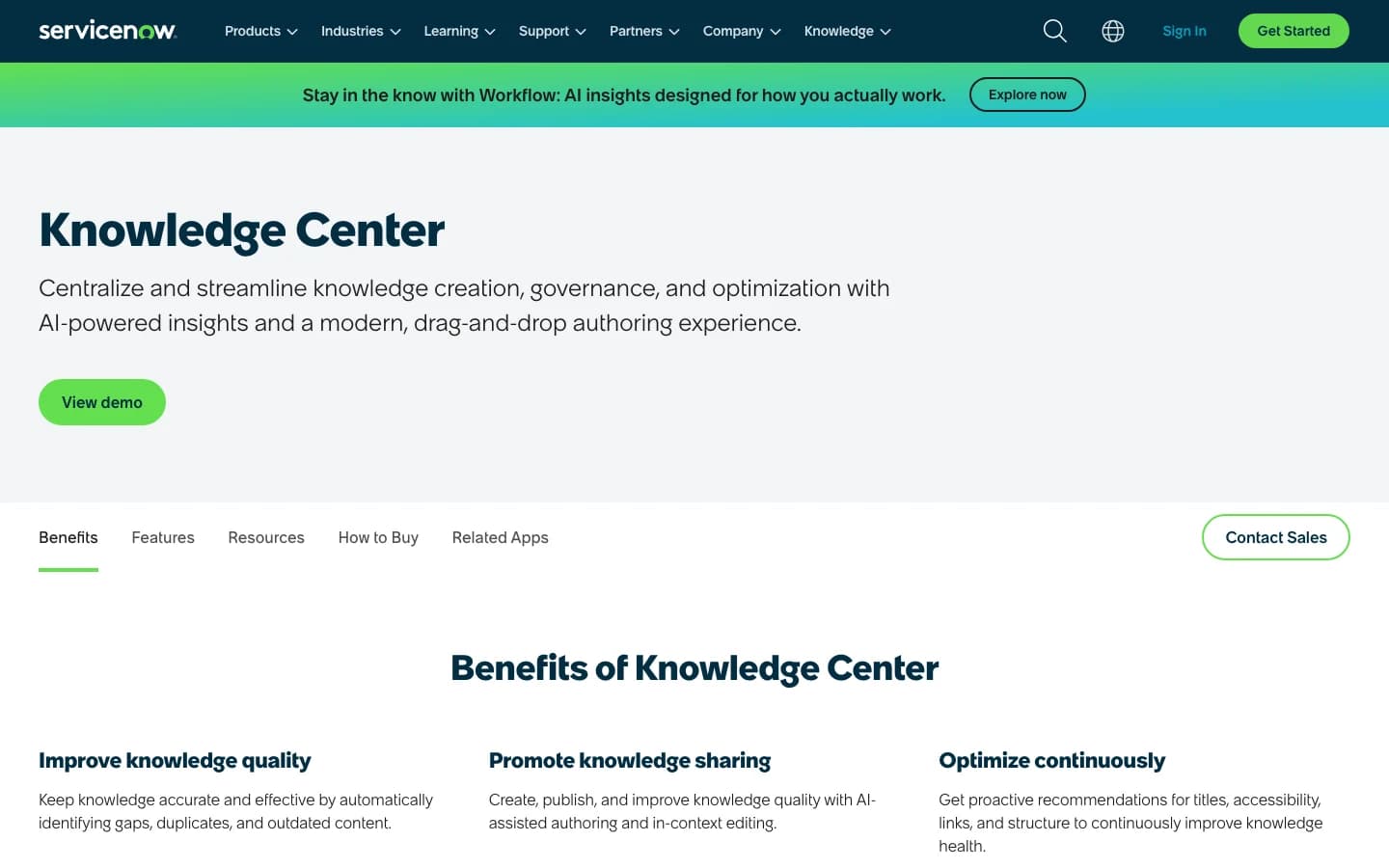Open the search magnifier icon

click(1055, 31)
